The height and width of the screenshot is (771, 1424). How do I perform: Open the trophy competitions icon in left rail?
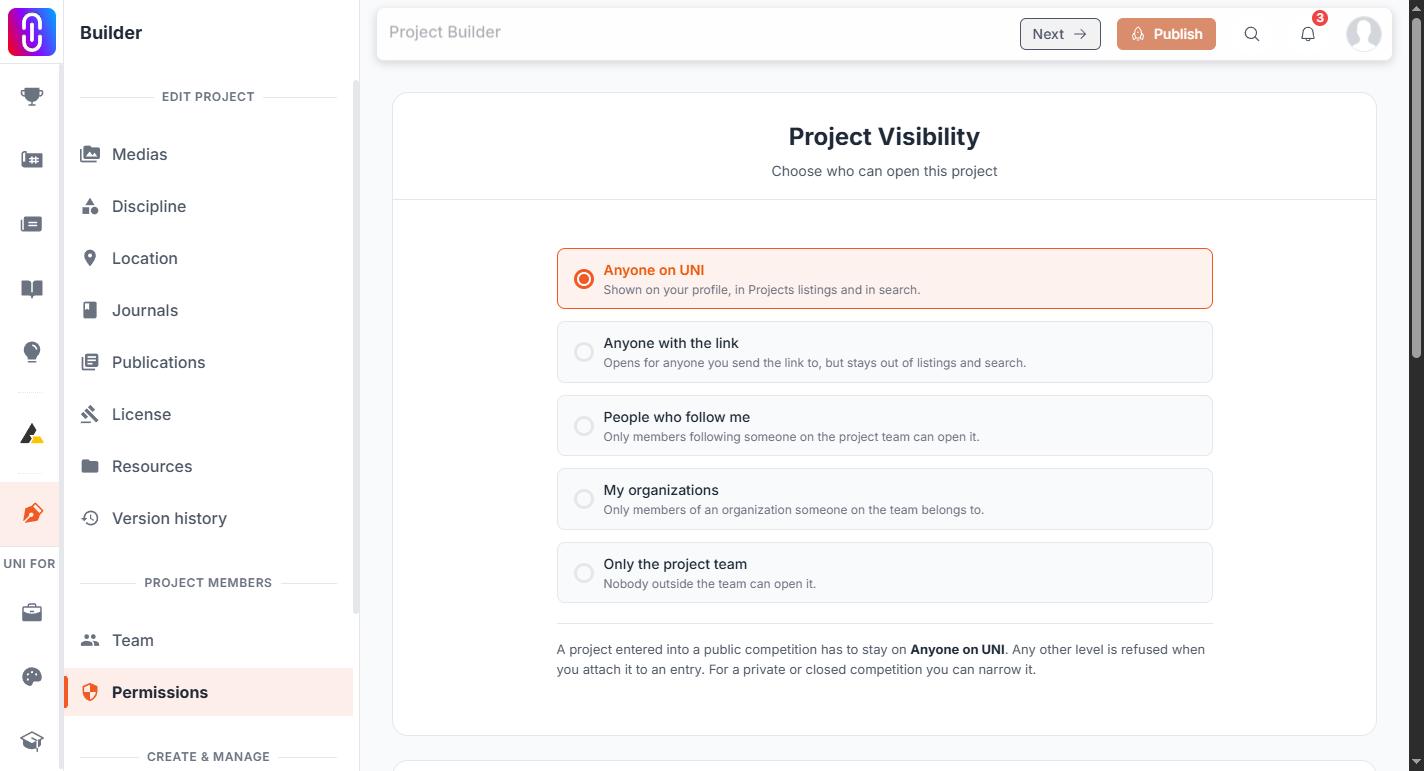(32, 96)
